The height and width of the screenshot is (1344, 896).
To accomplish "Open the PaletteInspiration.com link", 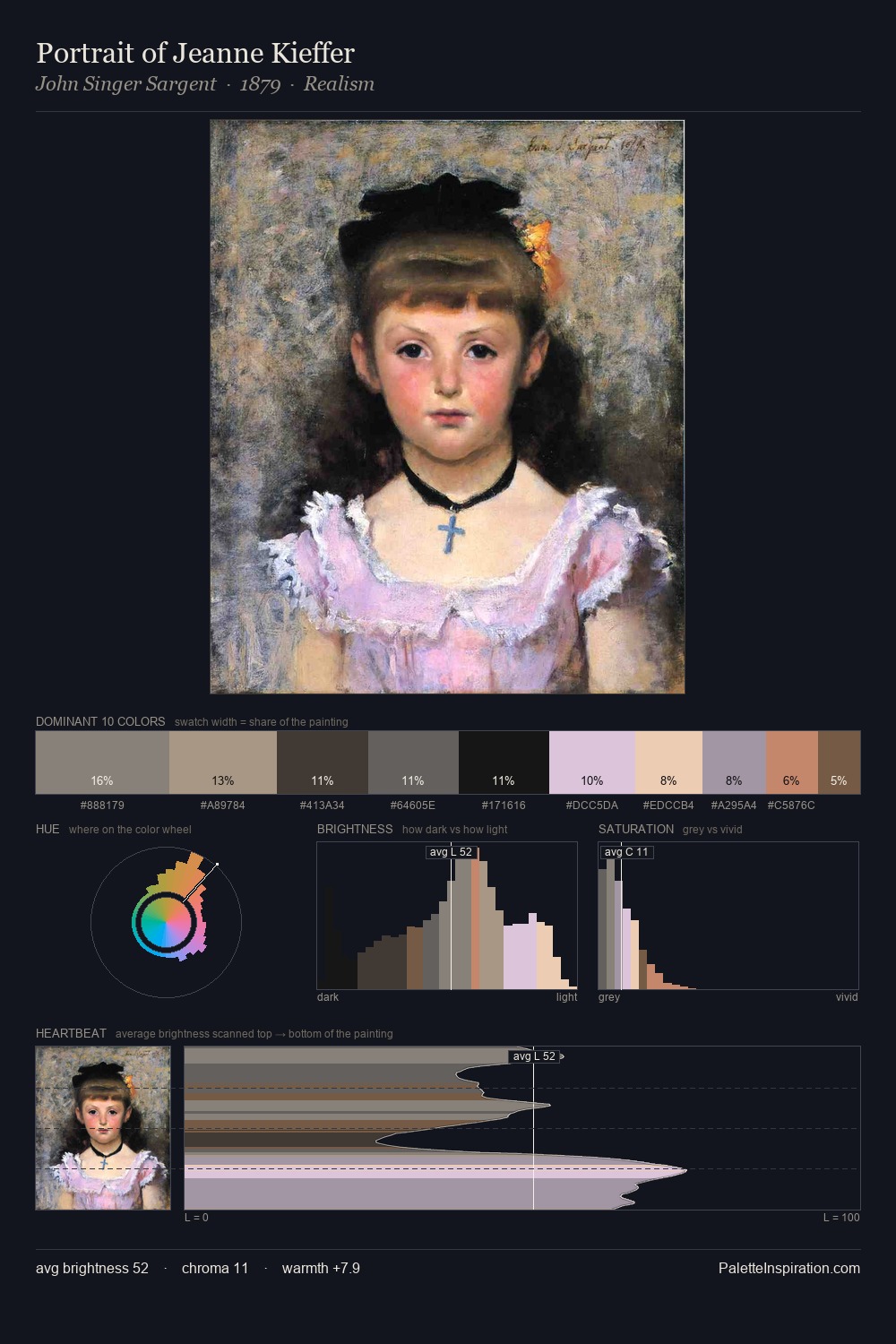I will point(789,1269).
